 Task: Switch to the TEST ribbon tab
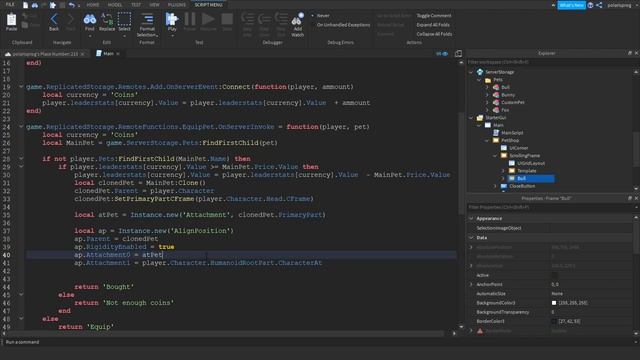pos(136,5)
